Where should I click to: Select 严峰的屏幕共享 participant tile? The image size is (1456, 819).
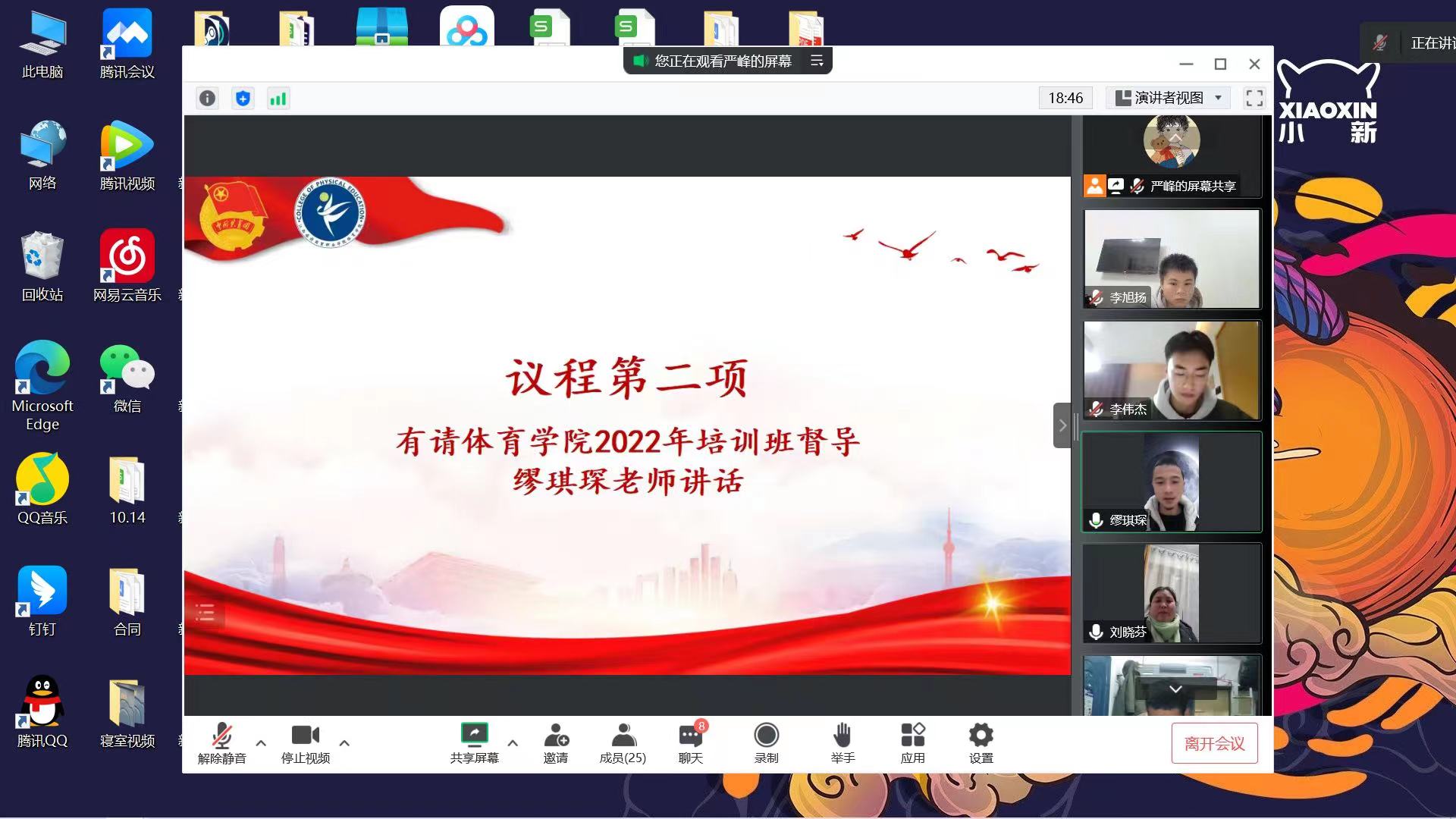[x=1172, y=156]
